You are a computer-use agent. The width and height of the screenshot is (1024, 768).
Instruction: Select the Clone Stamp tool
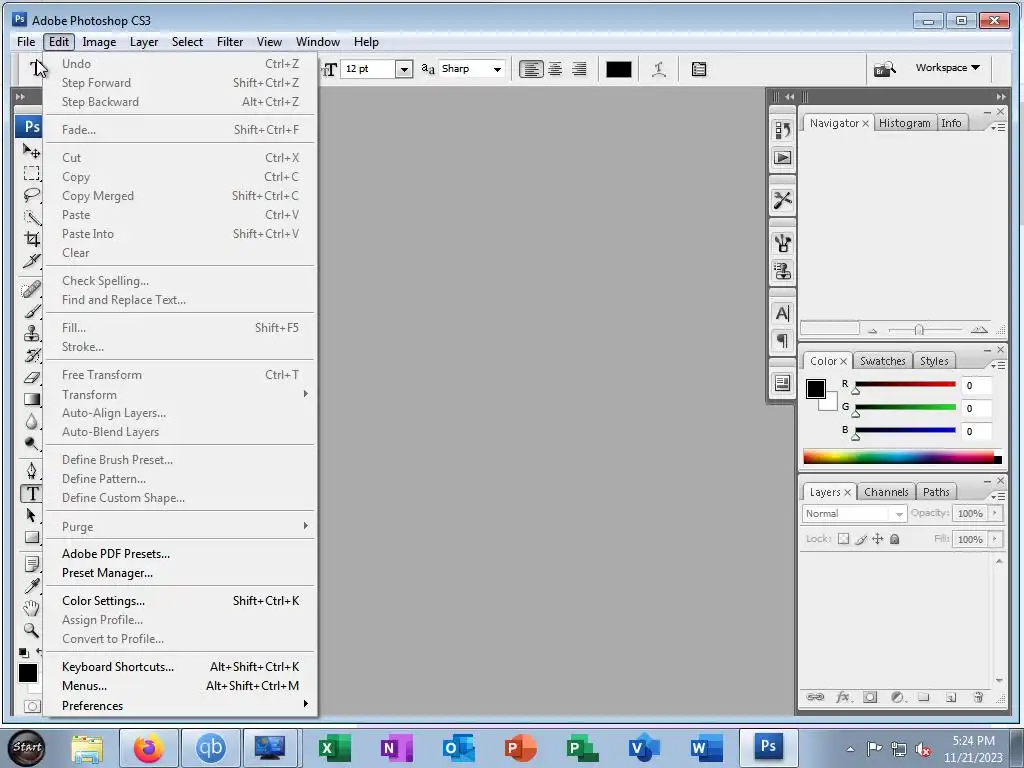point(31,333)
